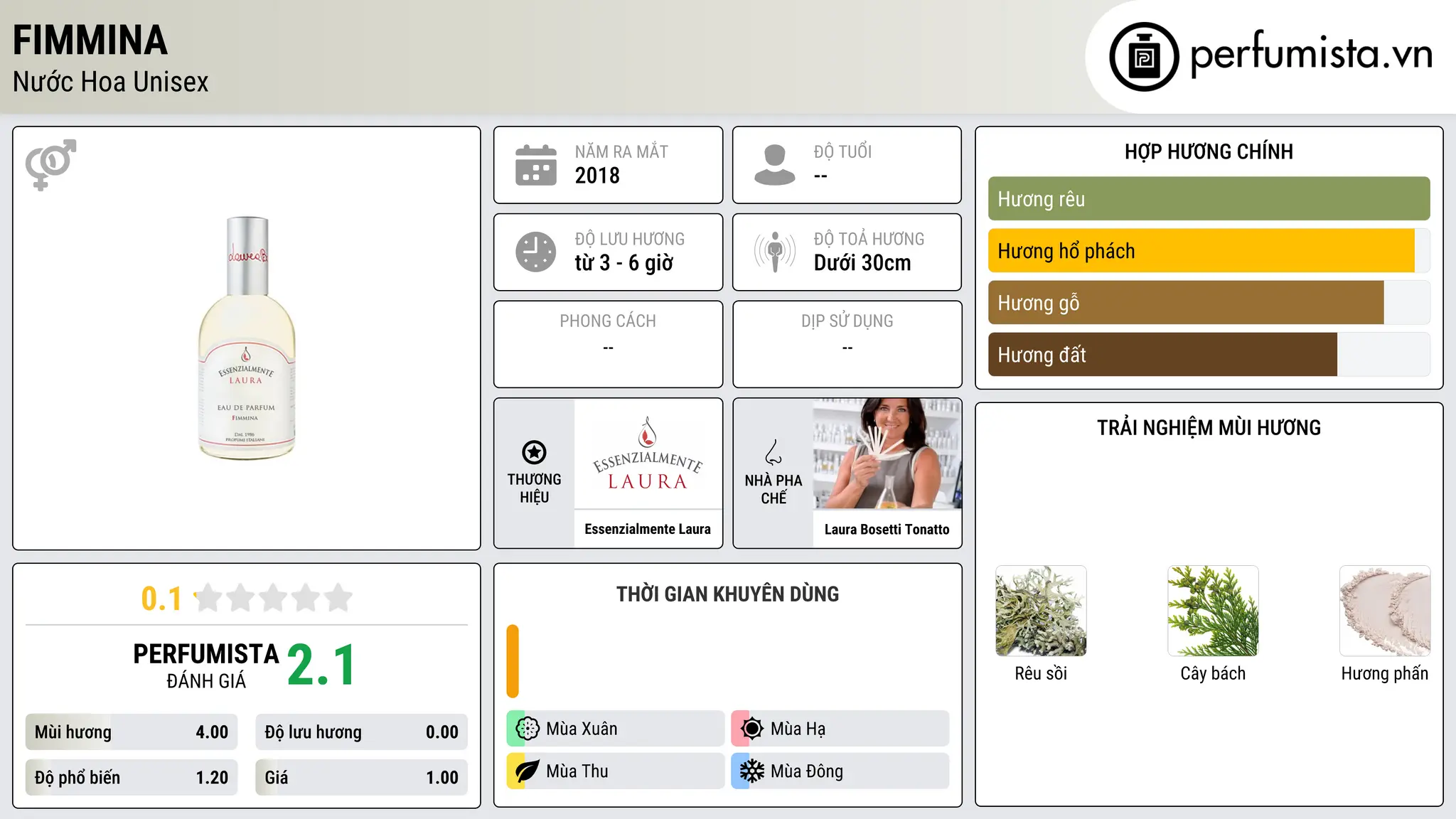Click the sun icon for Mùa Hạ
This screenshot has width=1456, height=819.
(752, 729)
